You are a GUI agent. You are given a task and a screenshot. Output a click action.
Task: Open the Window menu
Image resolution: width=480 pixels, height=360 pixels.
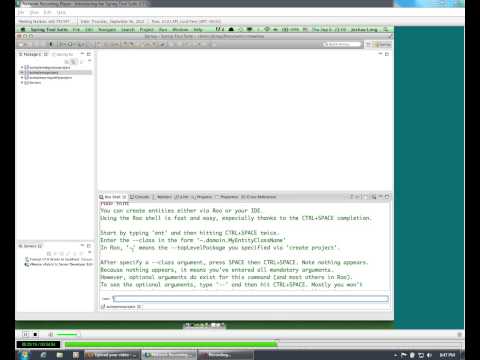pos(180,29)
